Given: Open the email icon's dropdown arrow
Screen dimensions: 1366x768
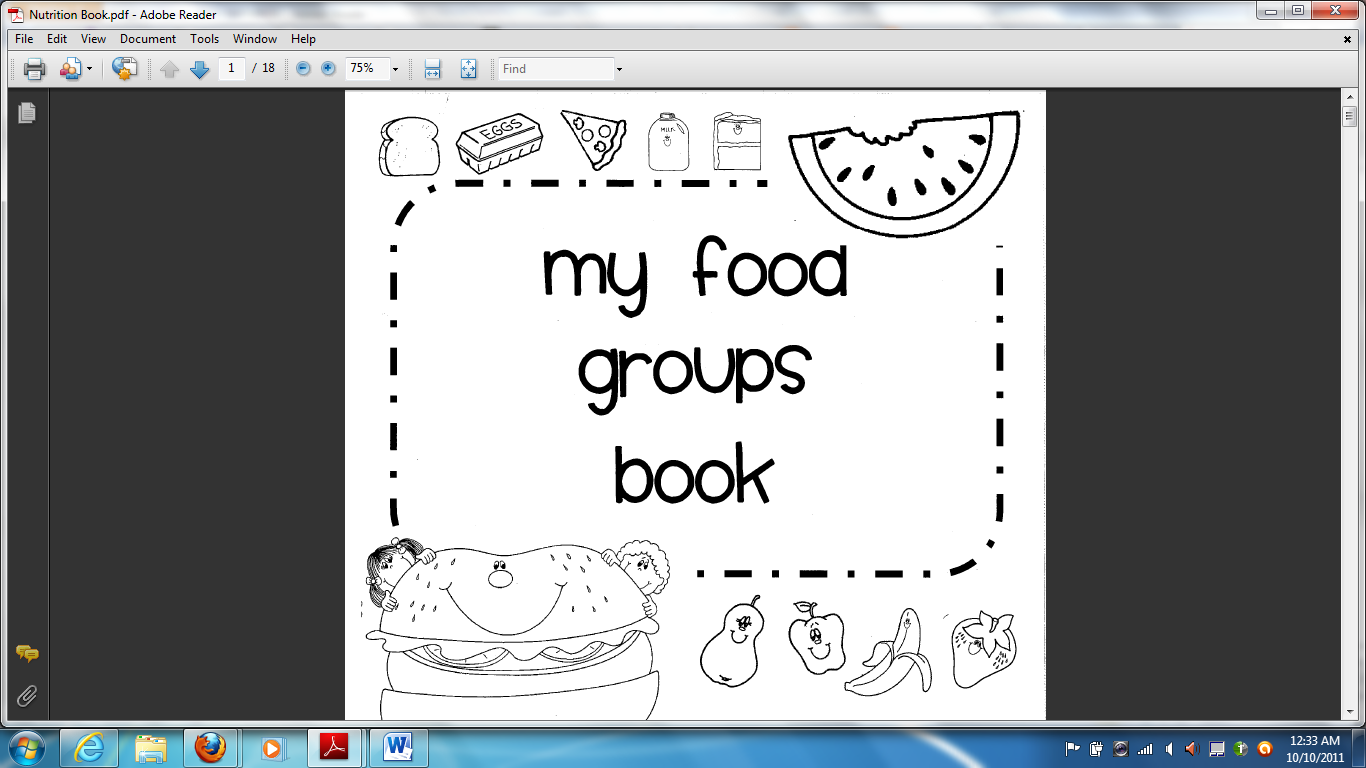Looking at the screenshot, I should [90, 69].
